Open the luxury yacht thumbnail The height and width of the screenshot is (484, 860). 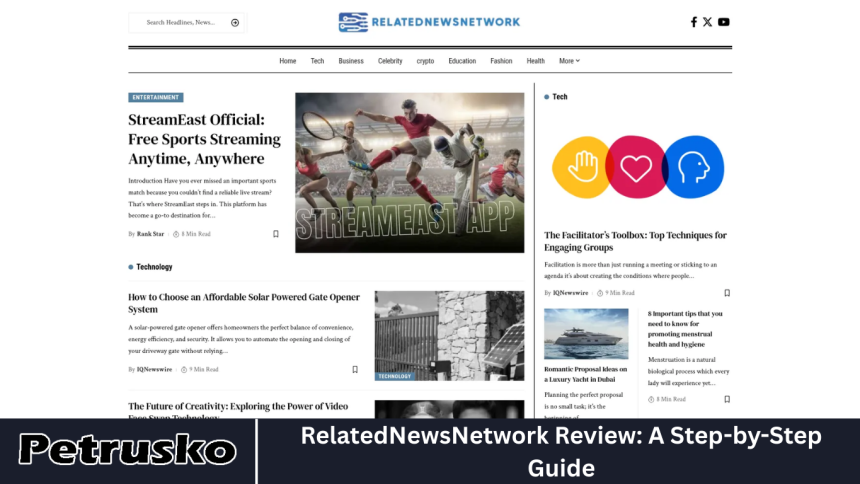(x=586, y=334)
